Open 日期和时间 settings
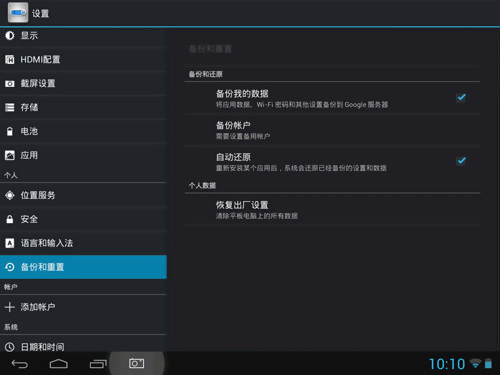Screen dimensions: 500x375 pyautogui.click(x=83, y=345)
